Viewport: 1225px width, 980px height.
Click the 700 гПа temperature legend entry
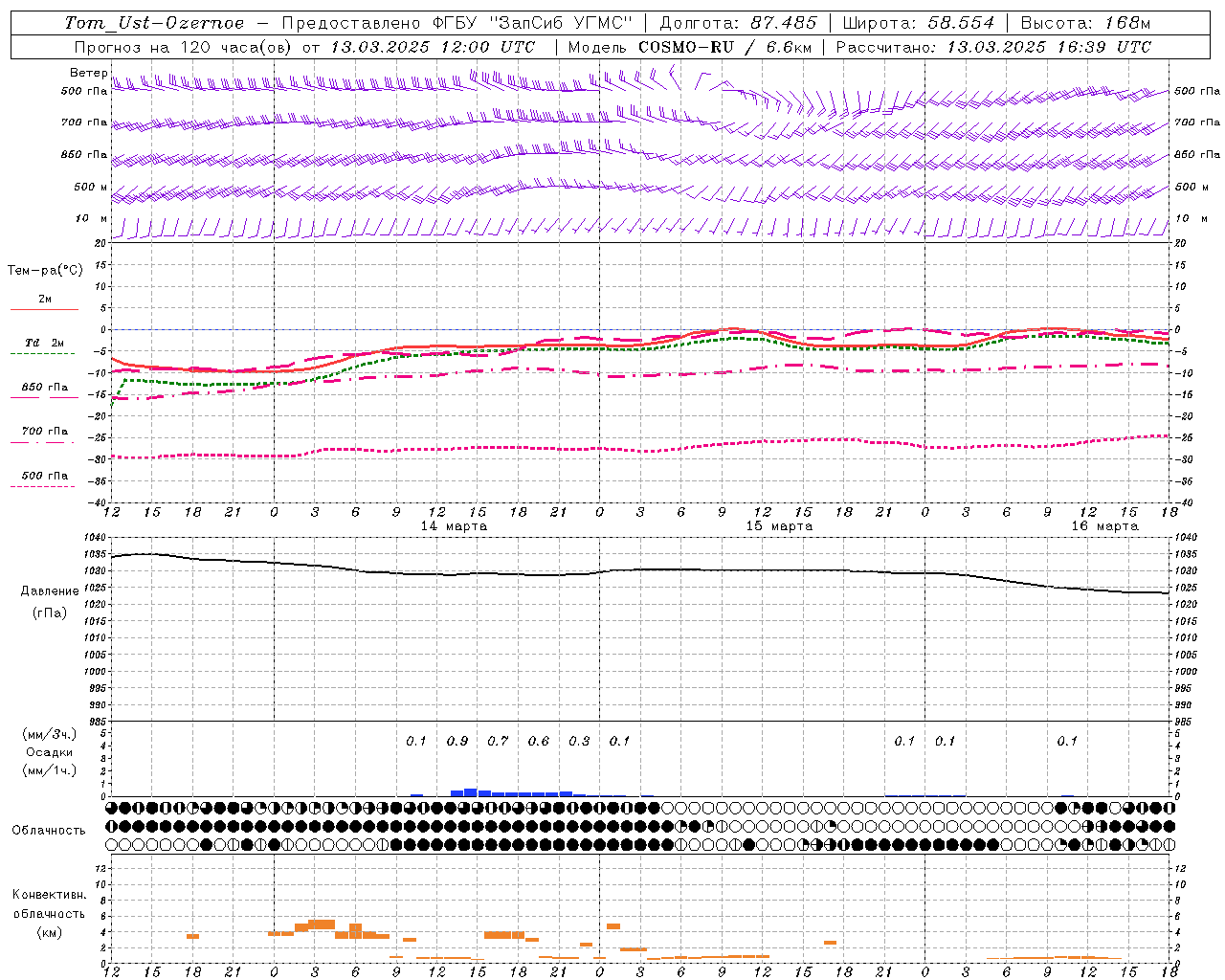pyautogui.click(x=44, y=431)
